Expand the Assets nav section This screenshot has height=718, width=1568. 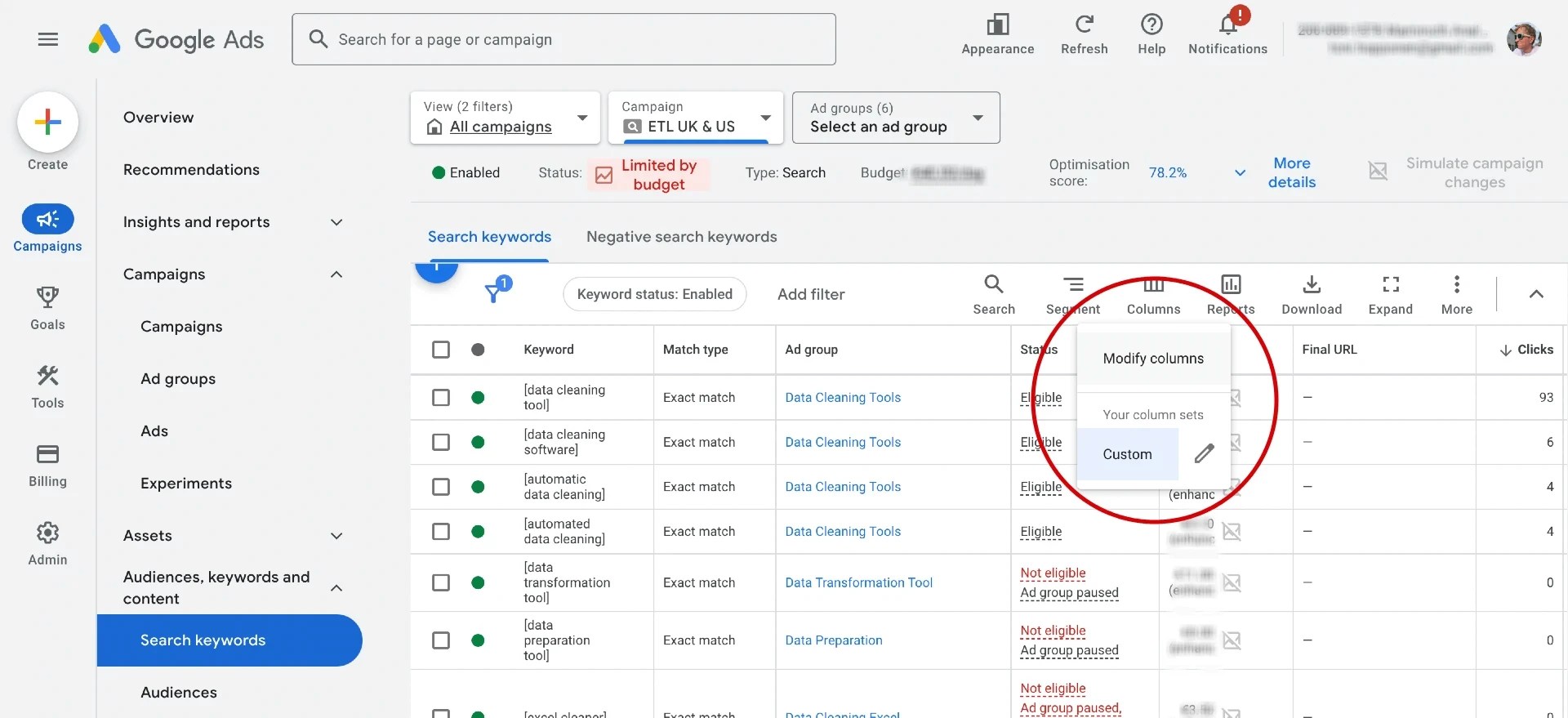click(336, 536)
